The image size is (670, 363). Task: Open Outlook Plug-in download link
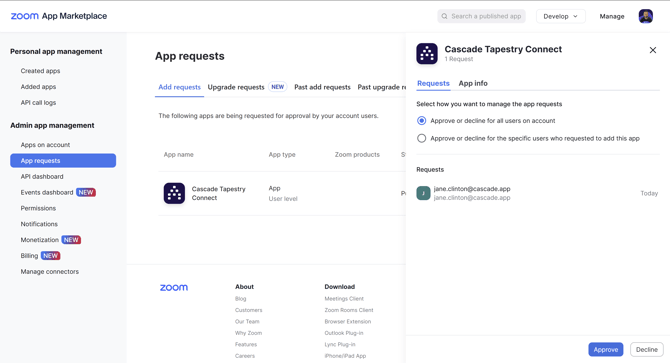(344, 333)
